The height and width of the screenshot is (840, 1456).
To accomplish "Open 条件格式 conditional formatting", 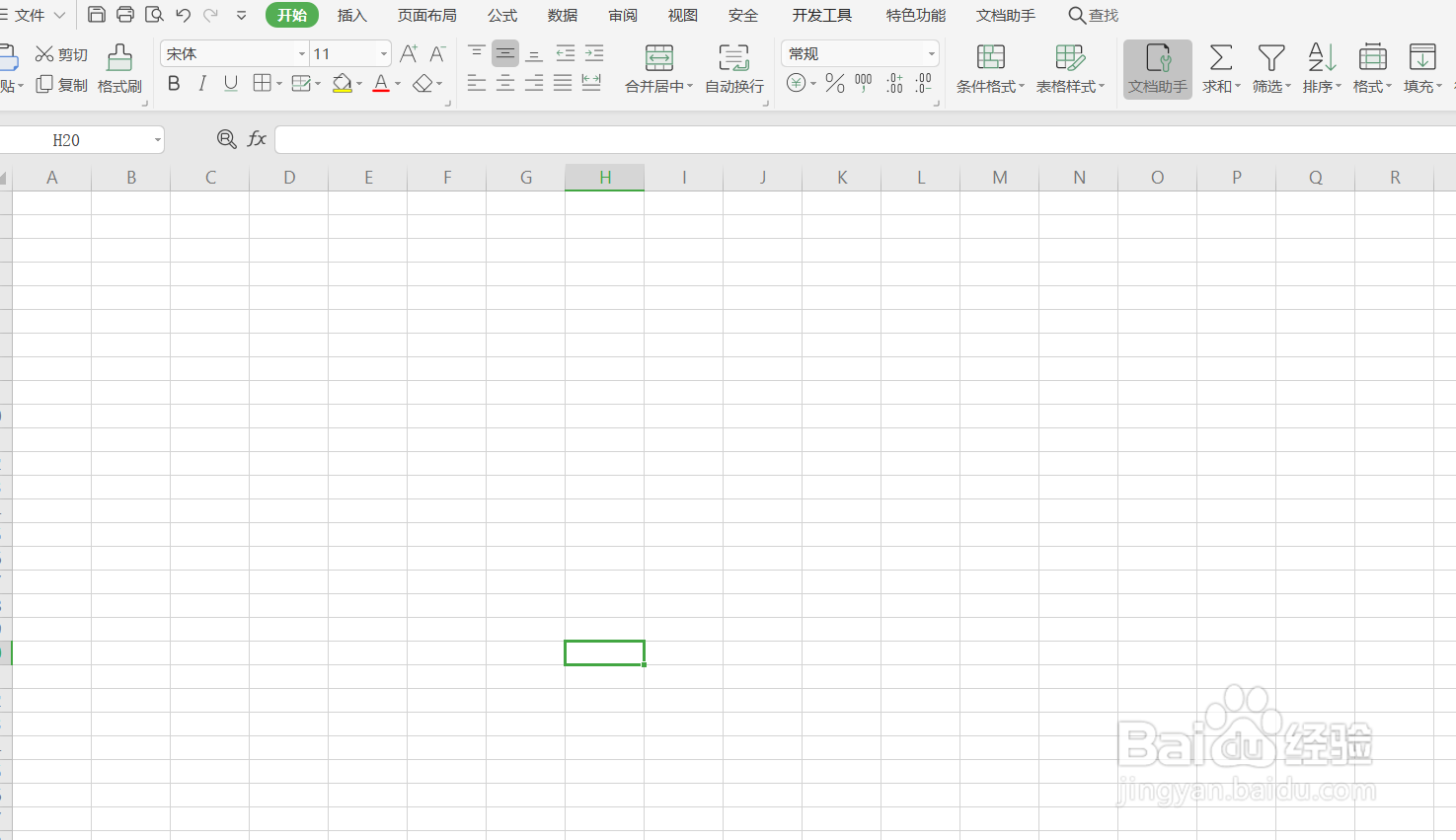I will click(x=990, y=69).
